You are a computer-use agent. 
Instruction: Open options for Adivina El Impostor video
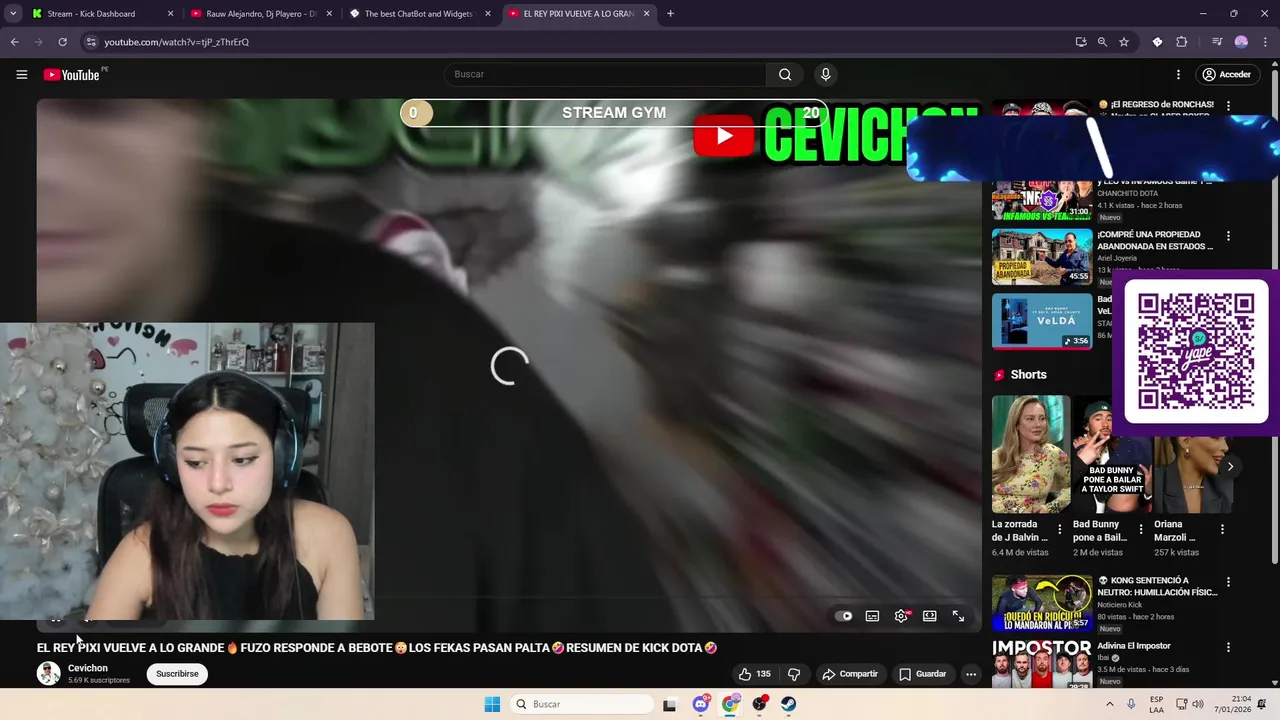[x=1228, y=647]
